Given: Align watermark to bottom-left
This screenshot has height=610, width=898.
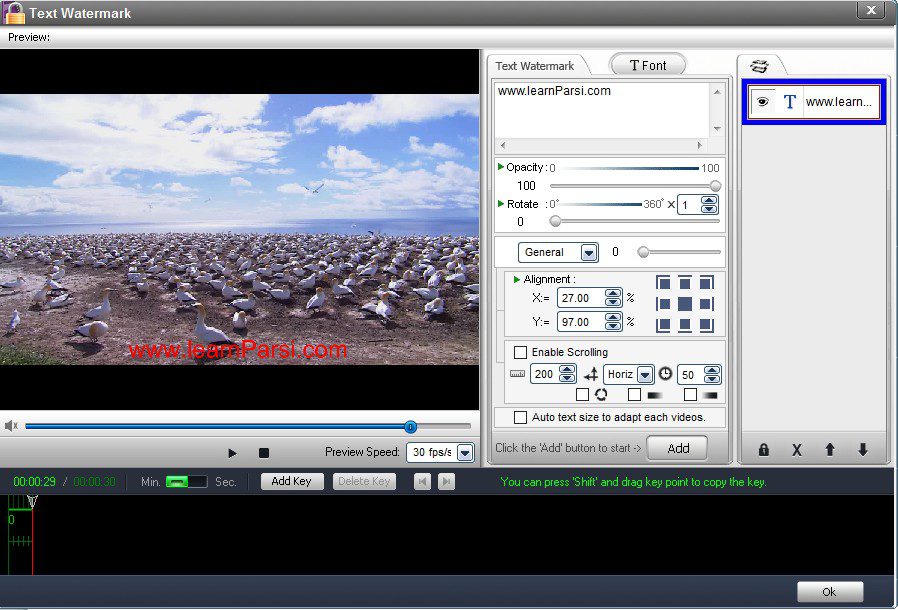Looking at the screenshot, I should [x=663, y=325].
